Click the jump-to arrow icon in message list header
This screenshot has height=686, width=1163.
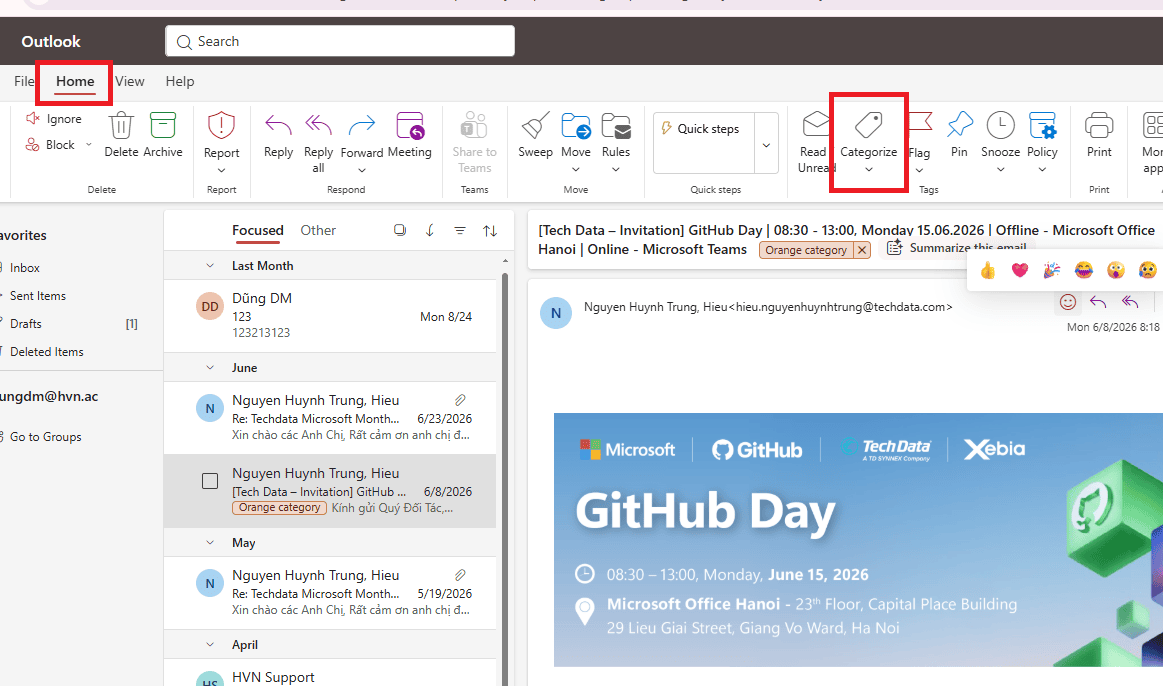(x=429, y=231)
